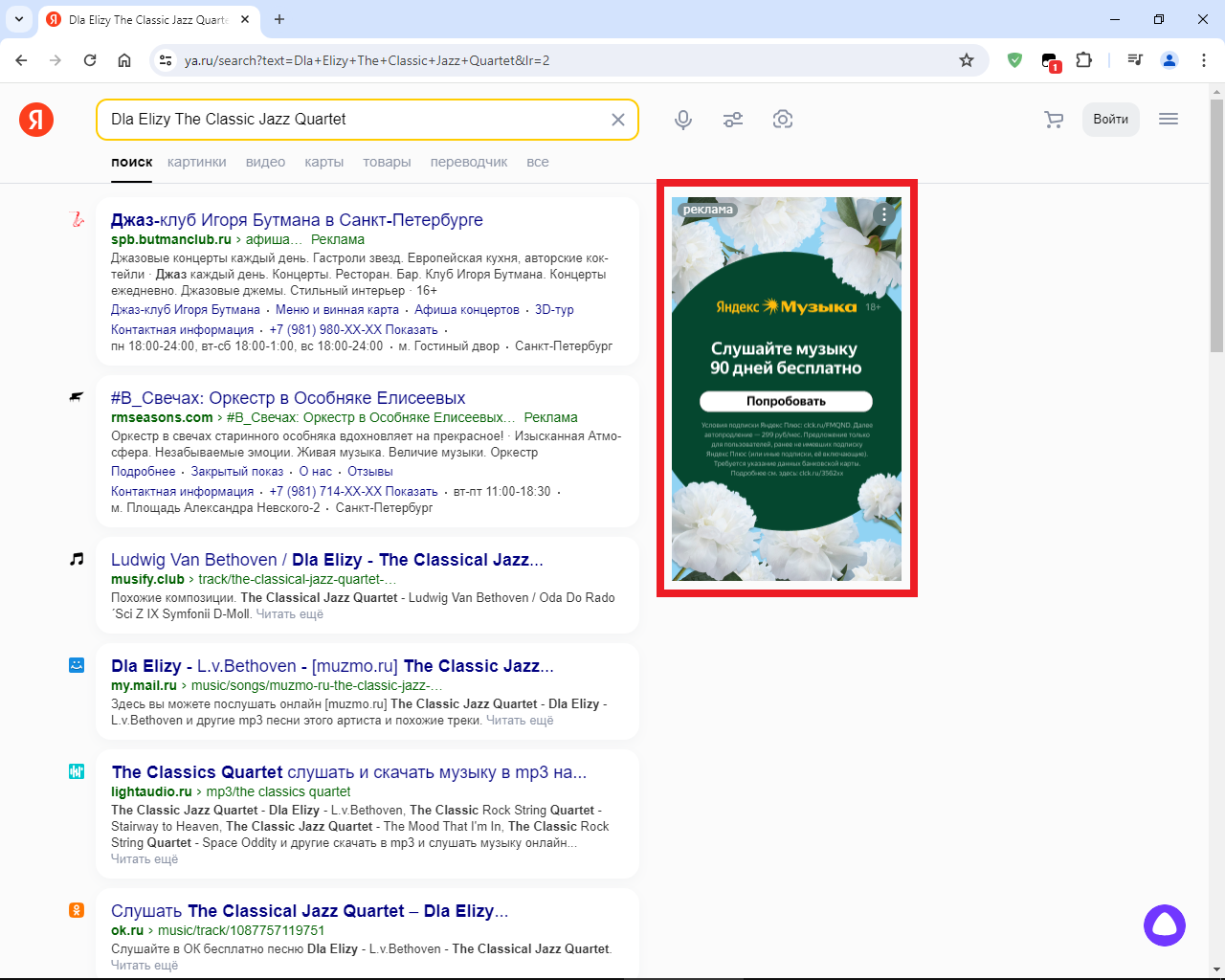
Task: Open the browser extensions puzzle icon
Action: [1084, 59]
